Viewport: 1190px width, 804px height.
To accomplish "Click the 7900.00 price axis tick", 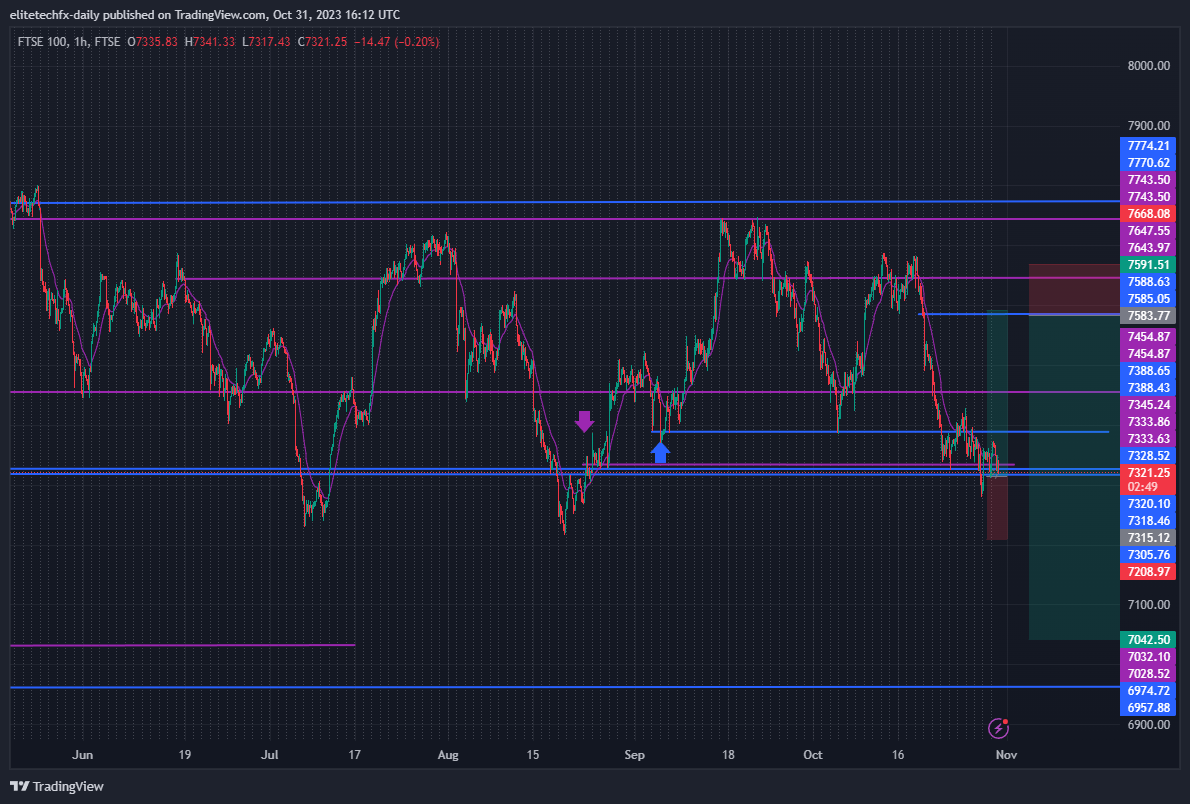I will click(x=1148, y=126).
